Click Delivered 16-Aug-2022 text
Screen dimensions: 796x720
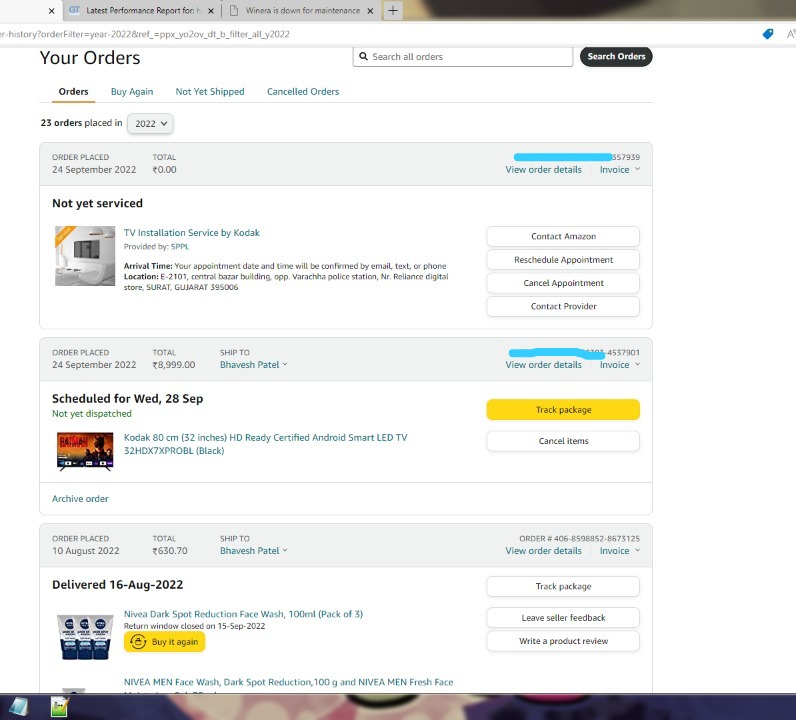117,585
